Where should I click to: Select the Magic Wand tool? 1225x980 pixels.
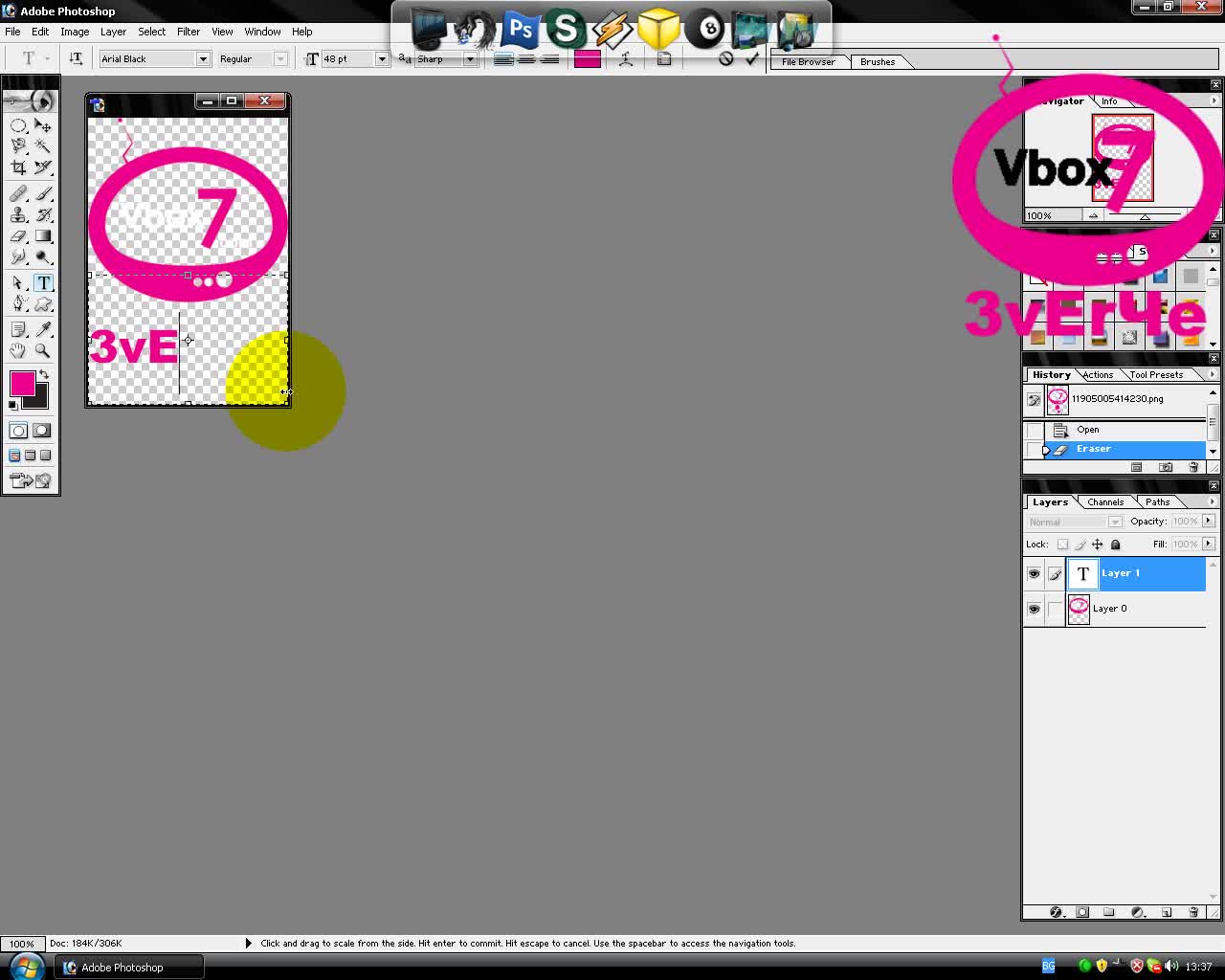[43, 146]
